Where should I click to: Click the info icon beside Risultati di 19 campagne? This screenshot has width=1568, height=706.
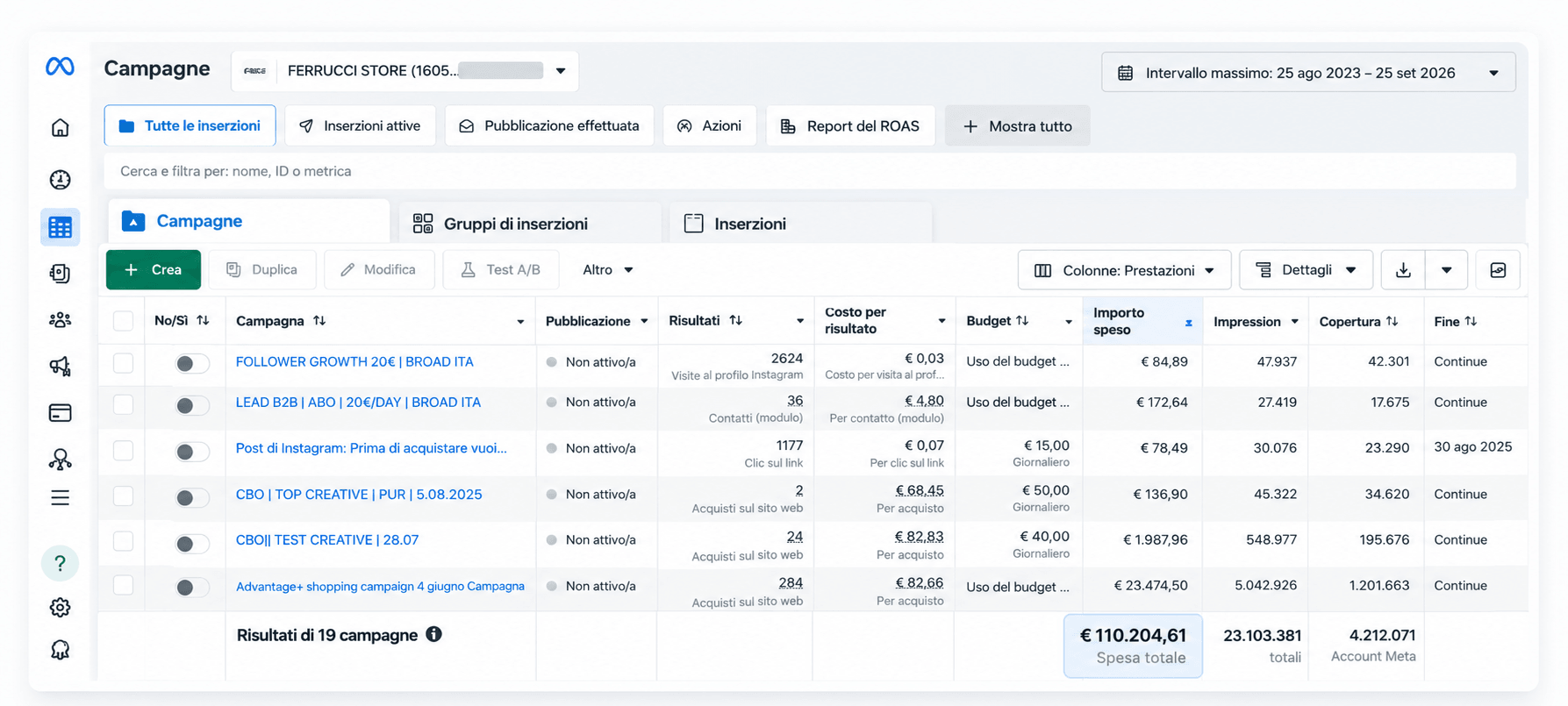tap(433, 634)
